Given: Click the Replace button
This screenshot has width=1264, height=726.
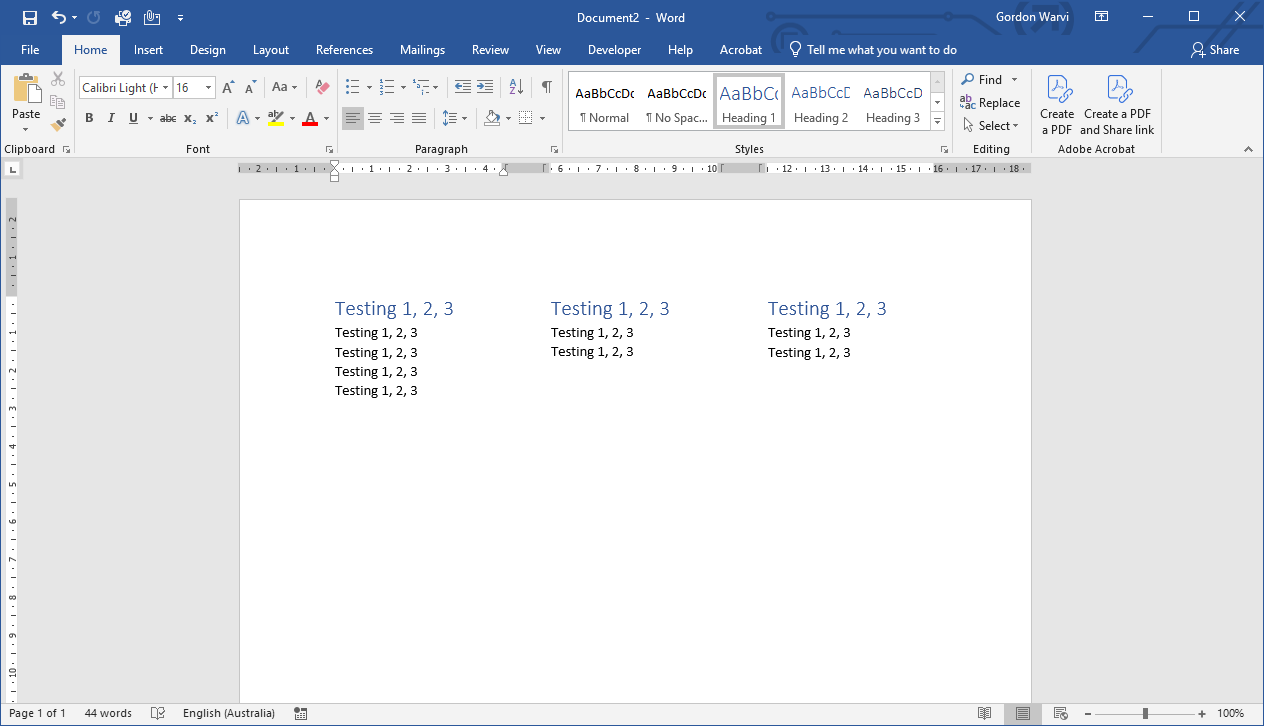Looking at the screenshot, I should (x=990, y=102).
